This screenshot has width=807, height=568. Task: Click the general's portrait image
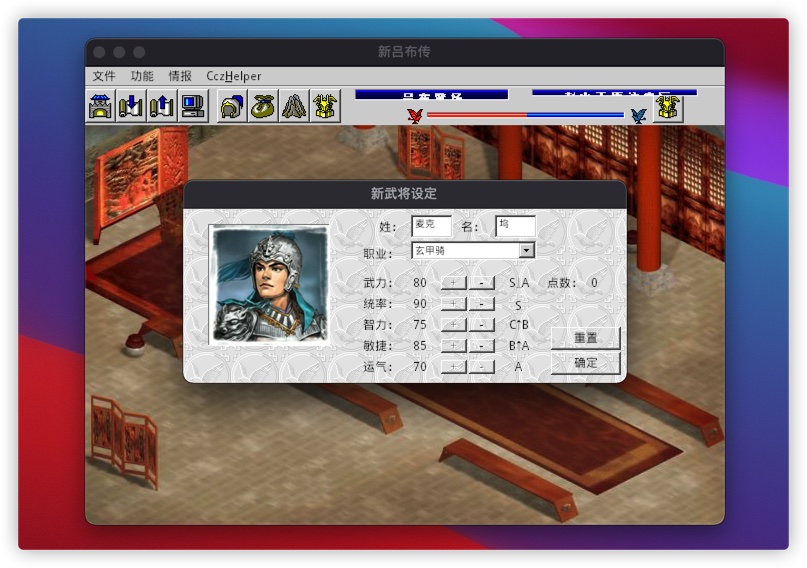(x=269, y=285)
